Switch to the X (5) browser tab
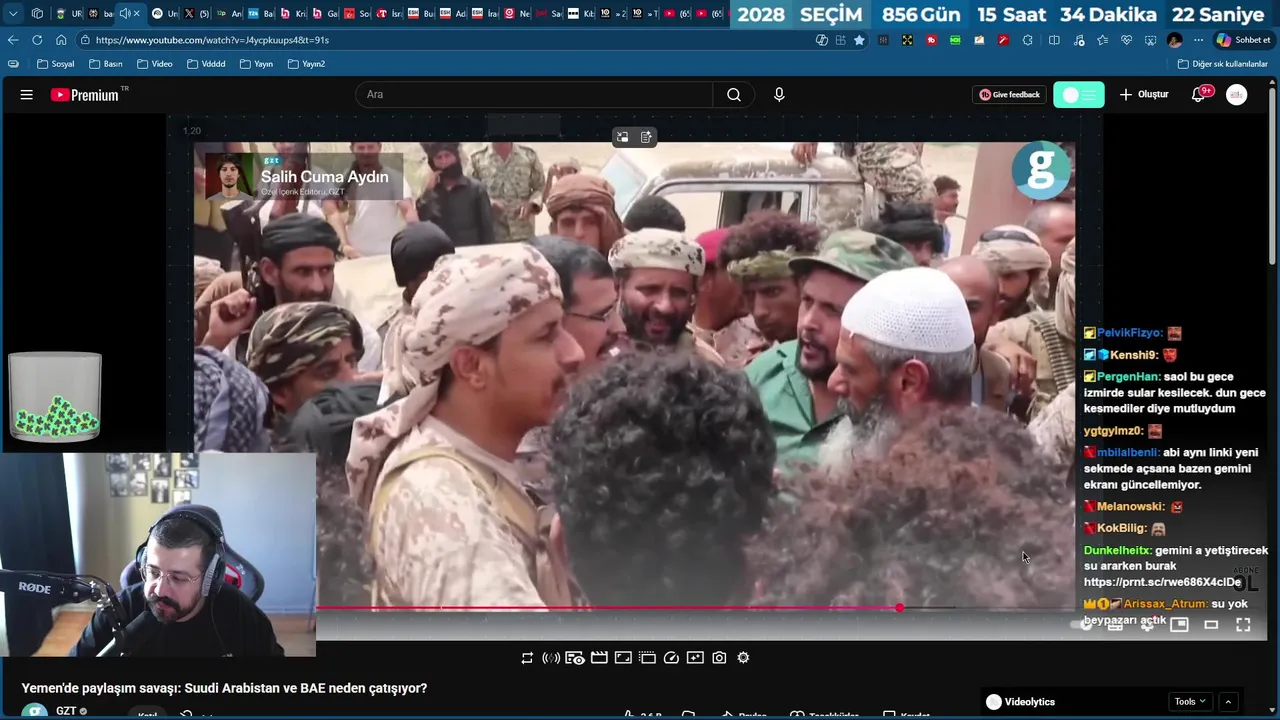Image resolution: width=1280 pixels, height=720 pixels. click(197, 13)
